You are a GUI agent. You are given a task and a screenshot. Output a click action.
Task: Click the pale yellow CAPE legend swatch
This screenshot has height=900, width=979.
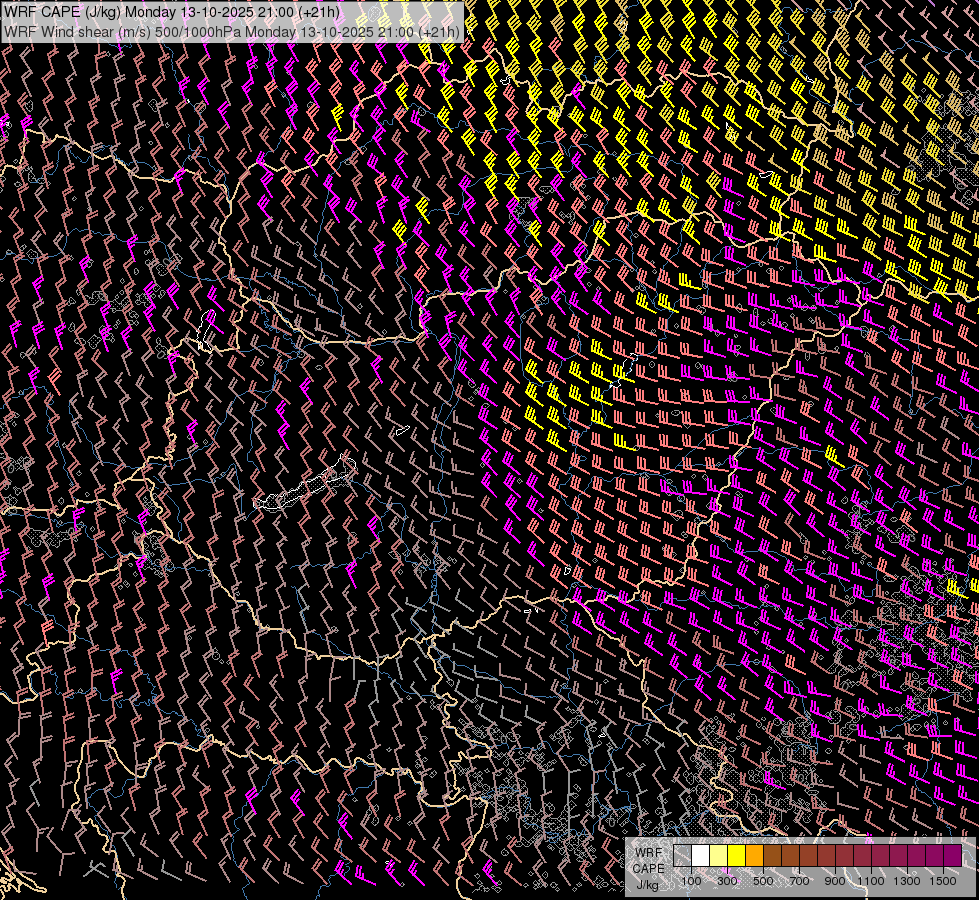coord(719,855)
